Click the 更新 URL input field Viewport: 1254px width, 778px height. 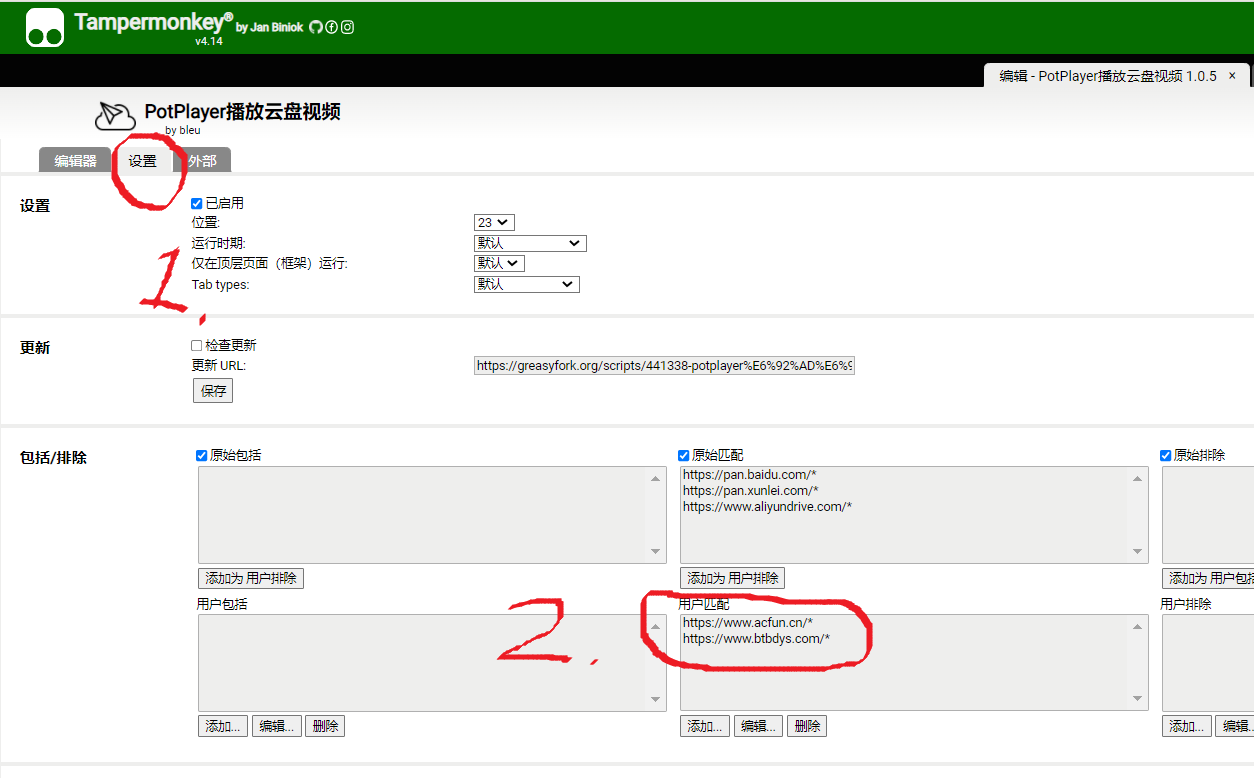click(x=665, y=366)
